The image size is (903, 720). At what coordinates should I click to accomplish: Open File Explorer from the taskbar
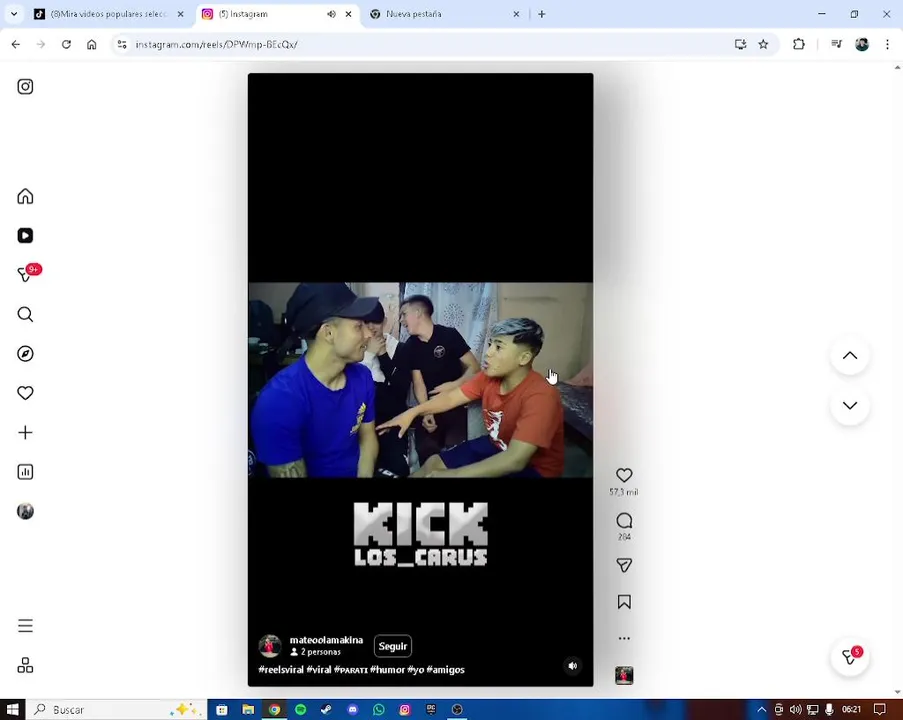coord(248,710)
